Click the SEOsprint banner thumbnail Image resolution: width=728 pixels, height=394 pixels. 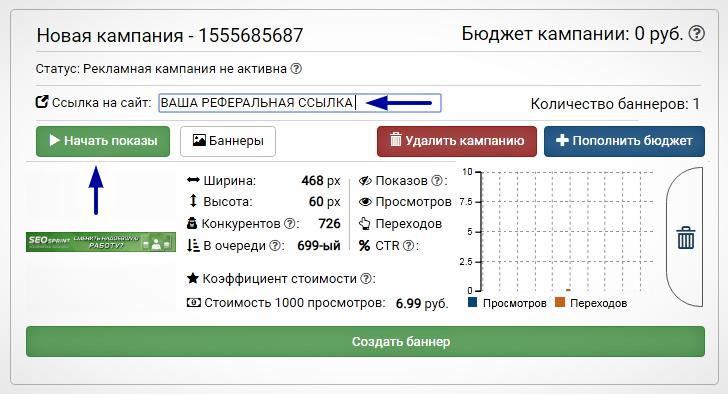click(x=101, y=242)
